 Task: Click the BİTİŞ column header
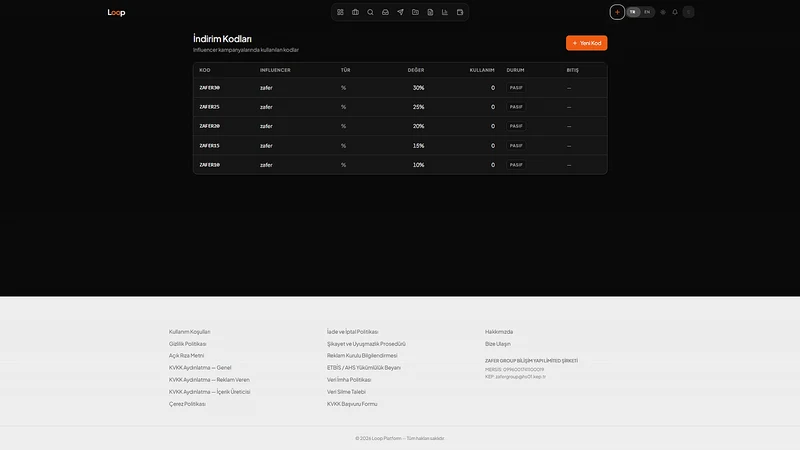(x=572, y=70)
